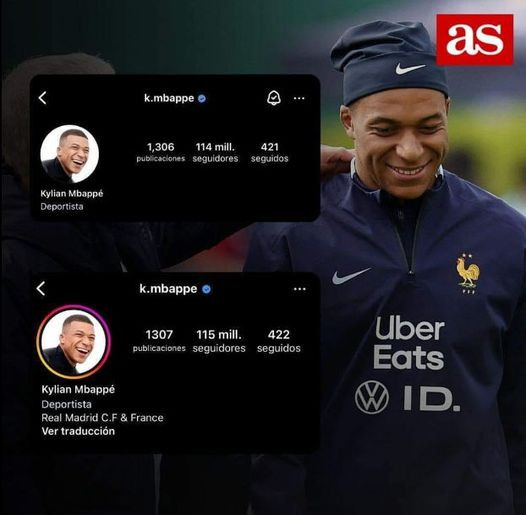Image resolution: width=526 pixels, height=515 pixels.
Task: Open the three-dot menu on lower profile
Action: (x=299, y=289)
